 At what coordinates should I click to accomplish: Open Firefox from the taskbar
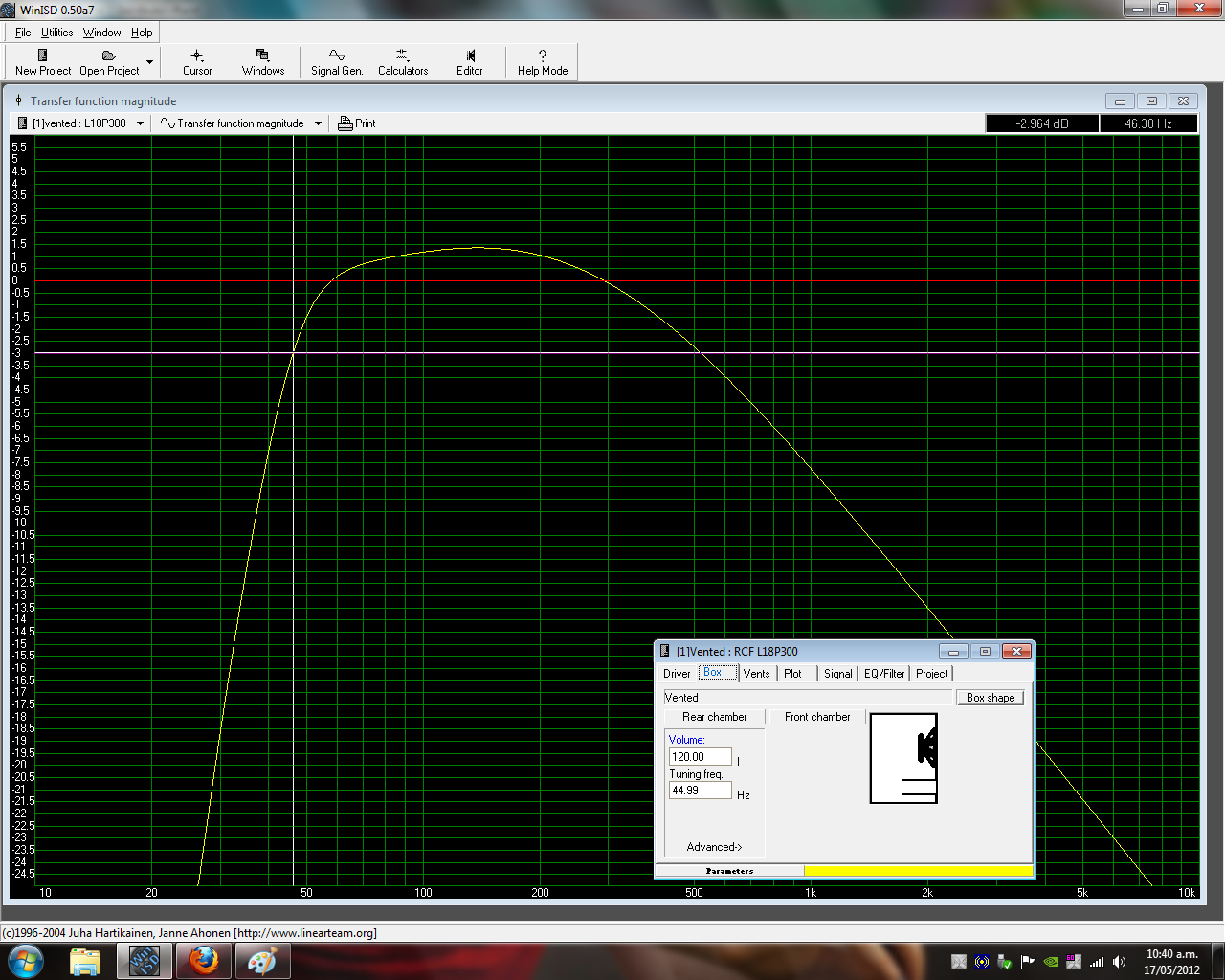(x=203, y=960)
